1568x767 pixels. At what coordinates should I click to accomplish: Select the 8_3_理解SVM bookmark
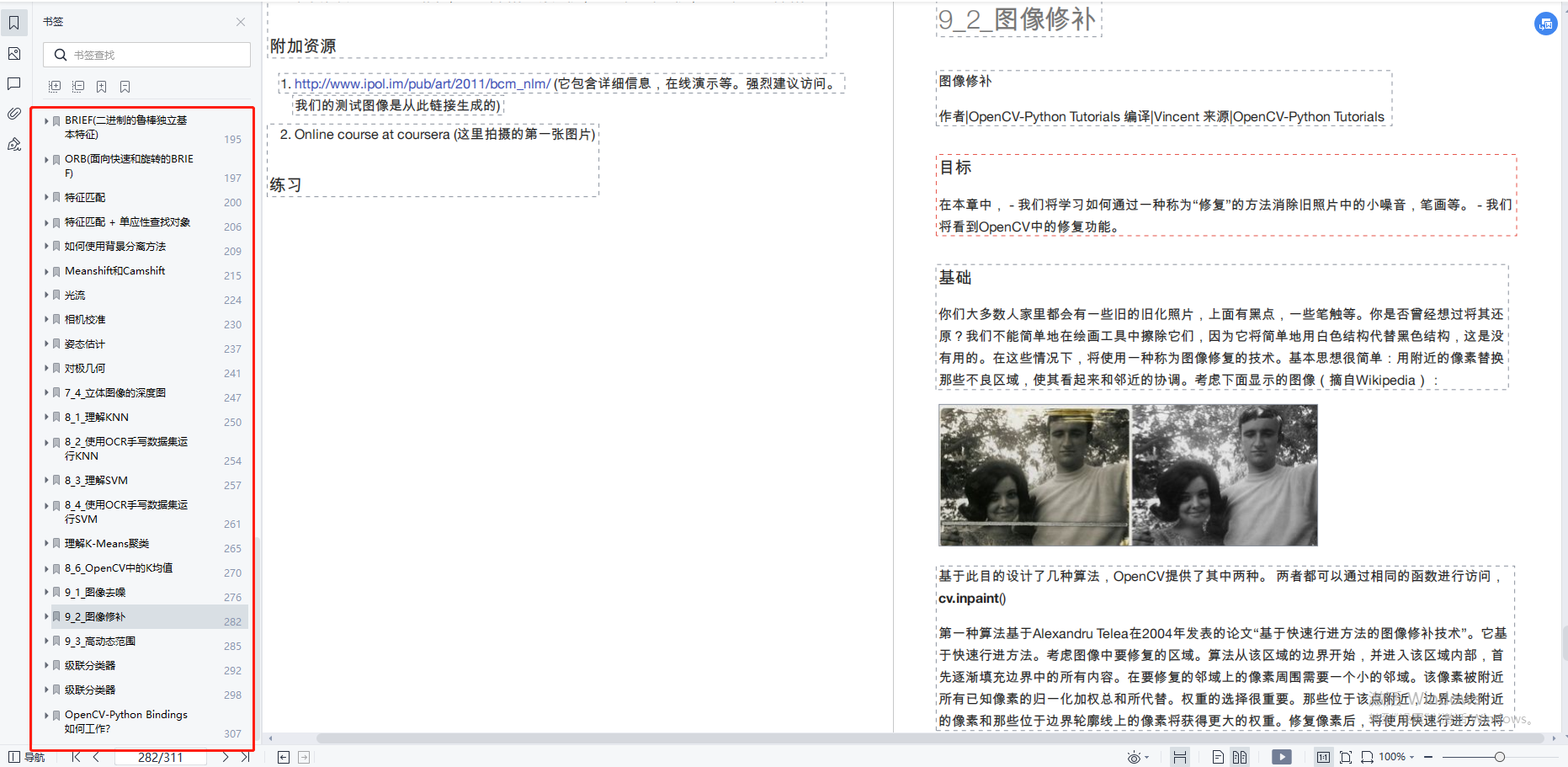(x=96, y=481)
